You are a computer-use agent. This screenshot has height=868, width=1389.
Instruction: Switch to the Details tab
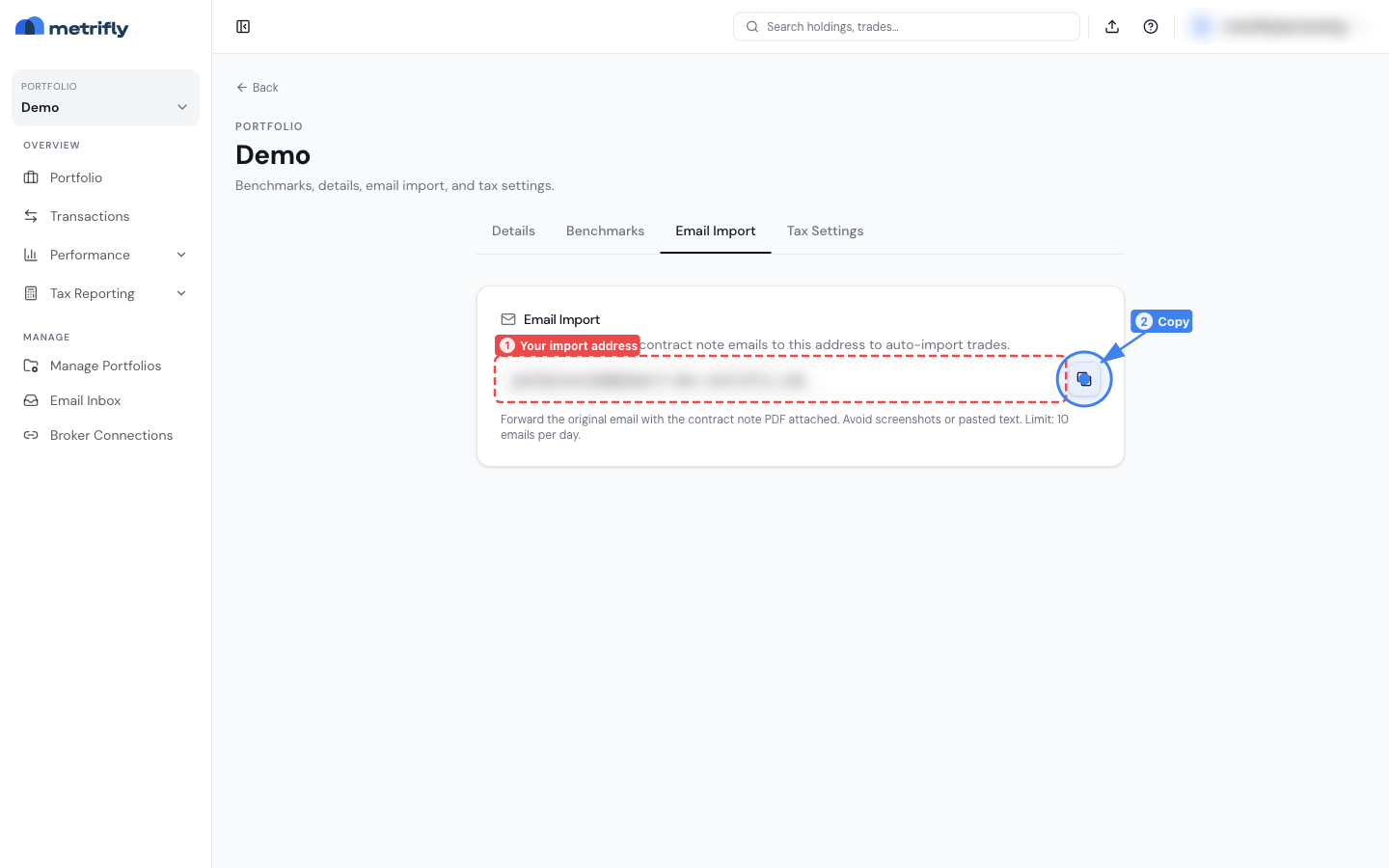click(513, 231)
